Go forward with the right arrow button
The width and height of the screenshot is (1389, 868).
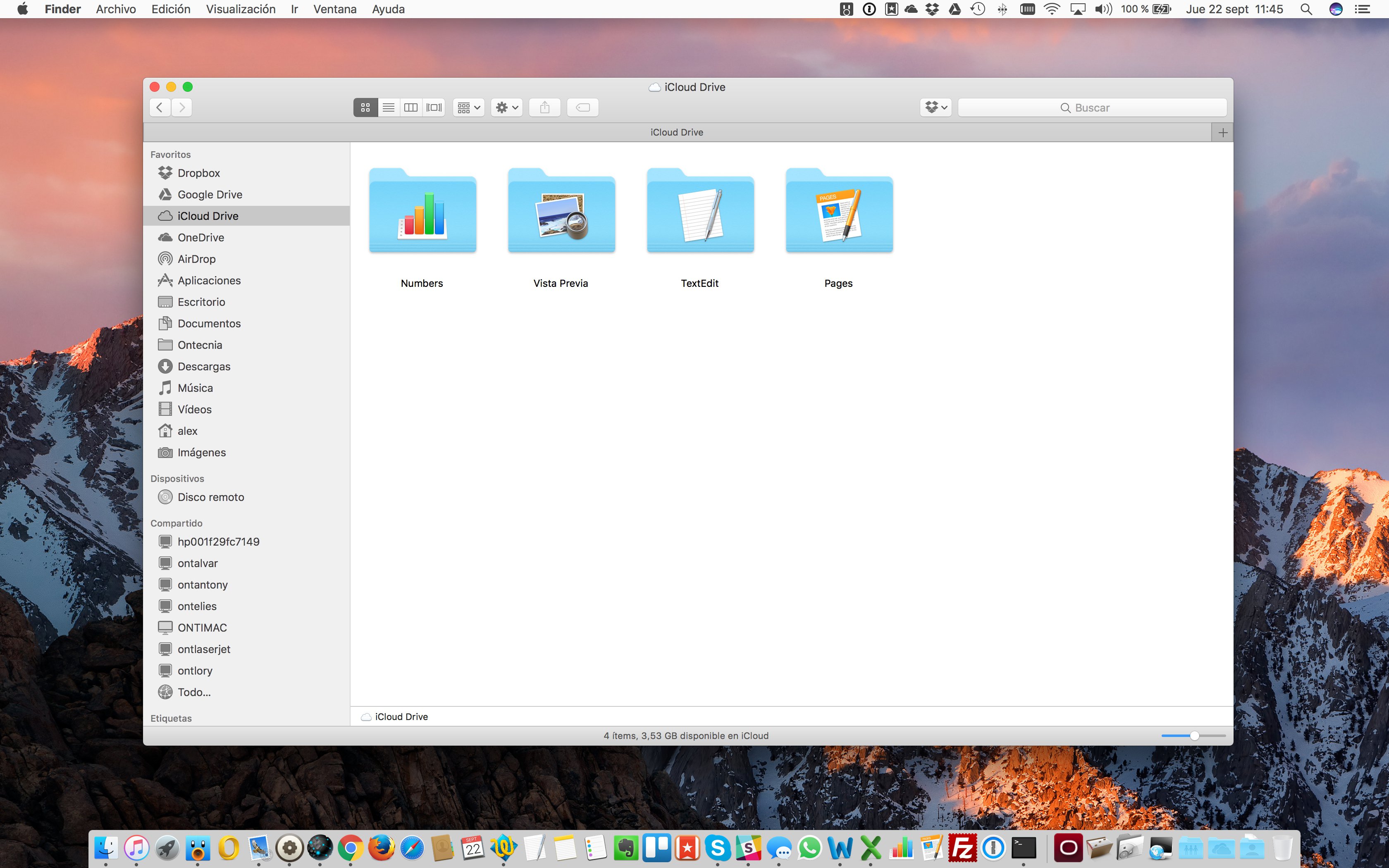(182, 107)
